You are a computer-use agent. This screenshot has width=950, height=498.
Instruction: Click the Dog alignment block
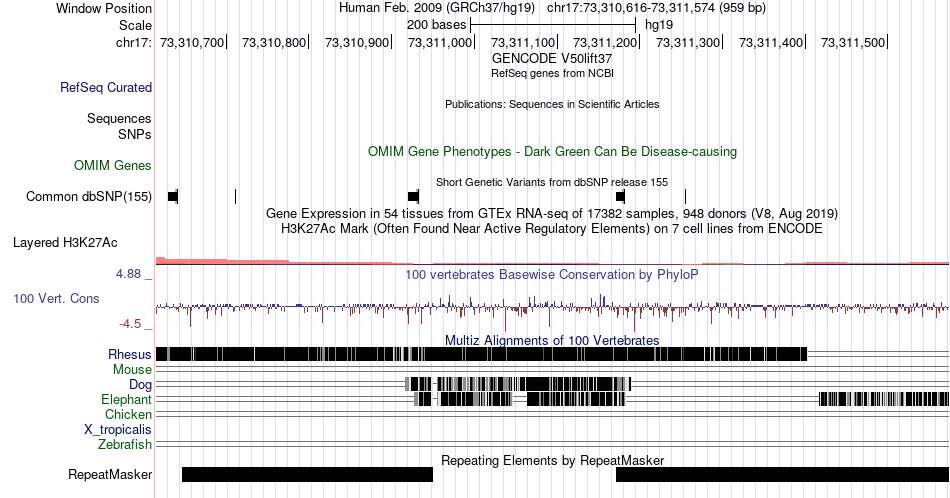518,384
